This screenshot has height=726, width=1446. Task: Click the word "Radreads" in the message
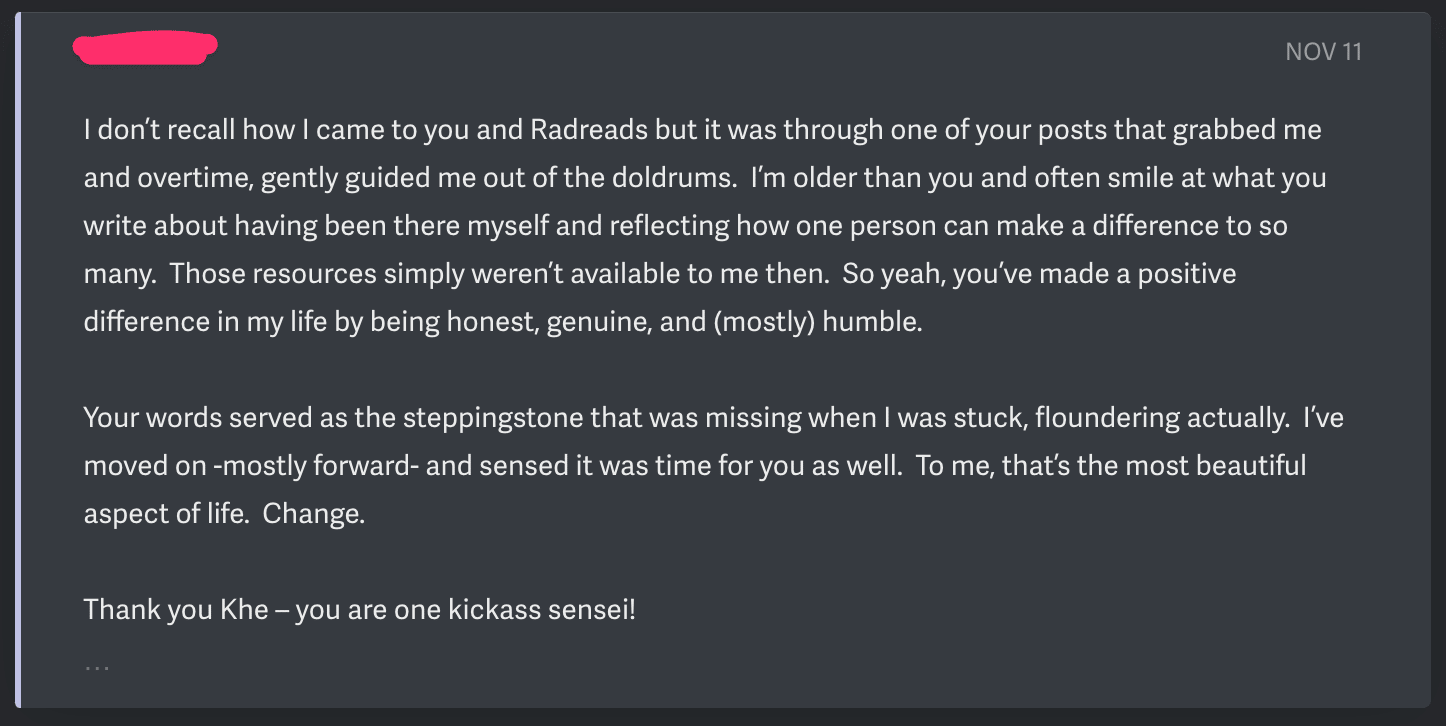tap(577, 131)
